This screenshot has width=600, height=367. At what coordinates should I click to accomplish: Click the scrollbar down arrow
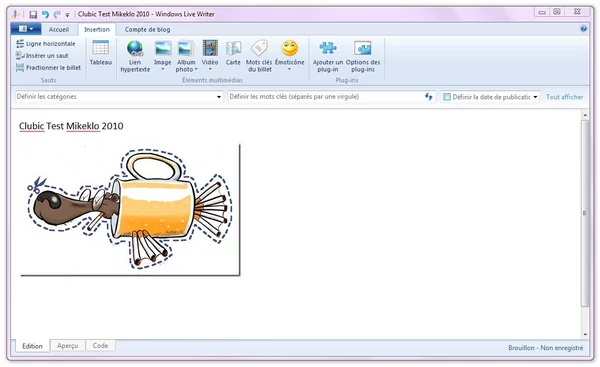pos(585,334)
